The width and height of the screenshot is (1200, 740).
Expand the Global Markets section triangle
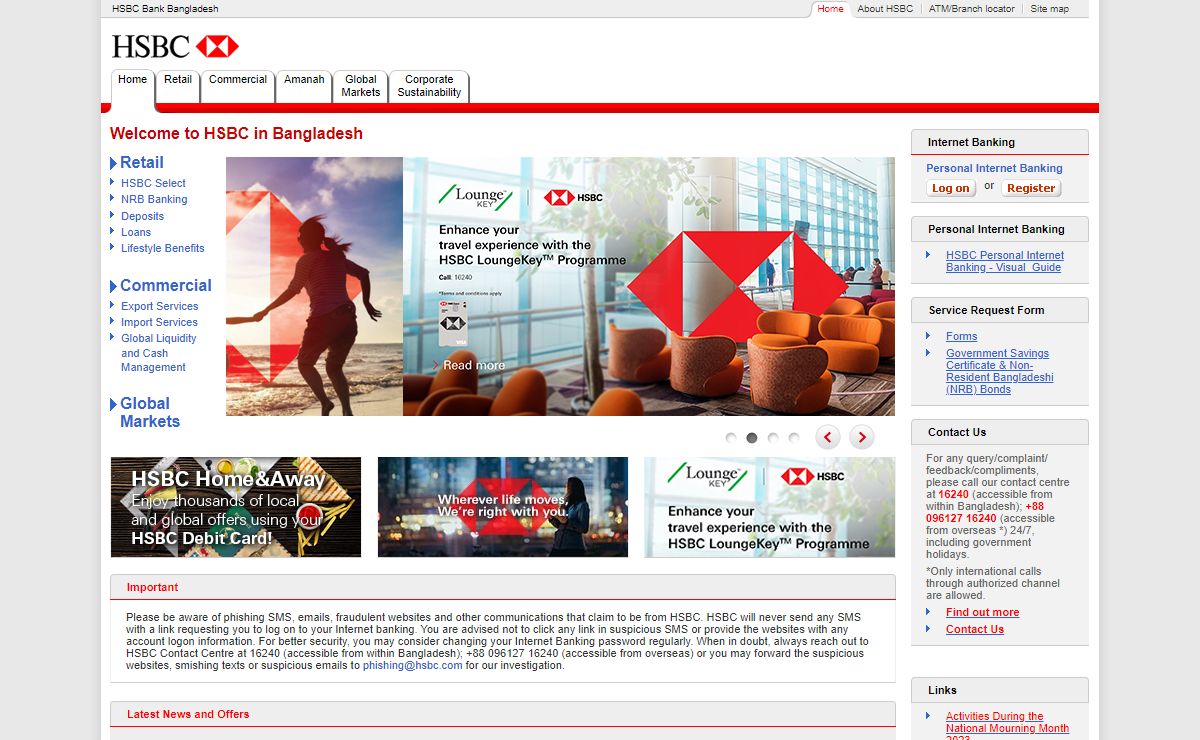coord(113,404)
